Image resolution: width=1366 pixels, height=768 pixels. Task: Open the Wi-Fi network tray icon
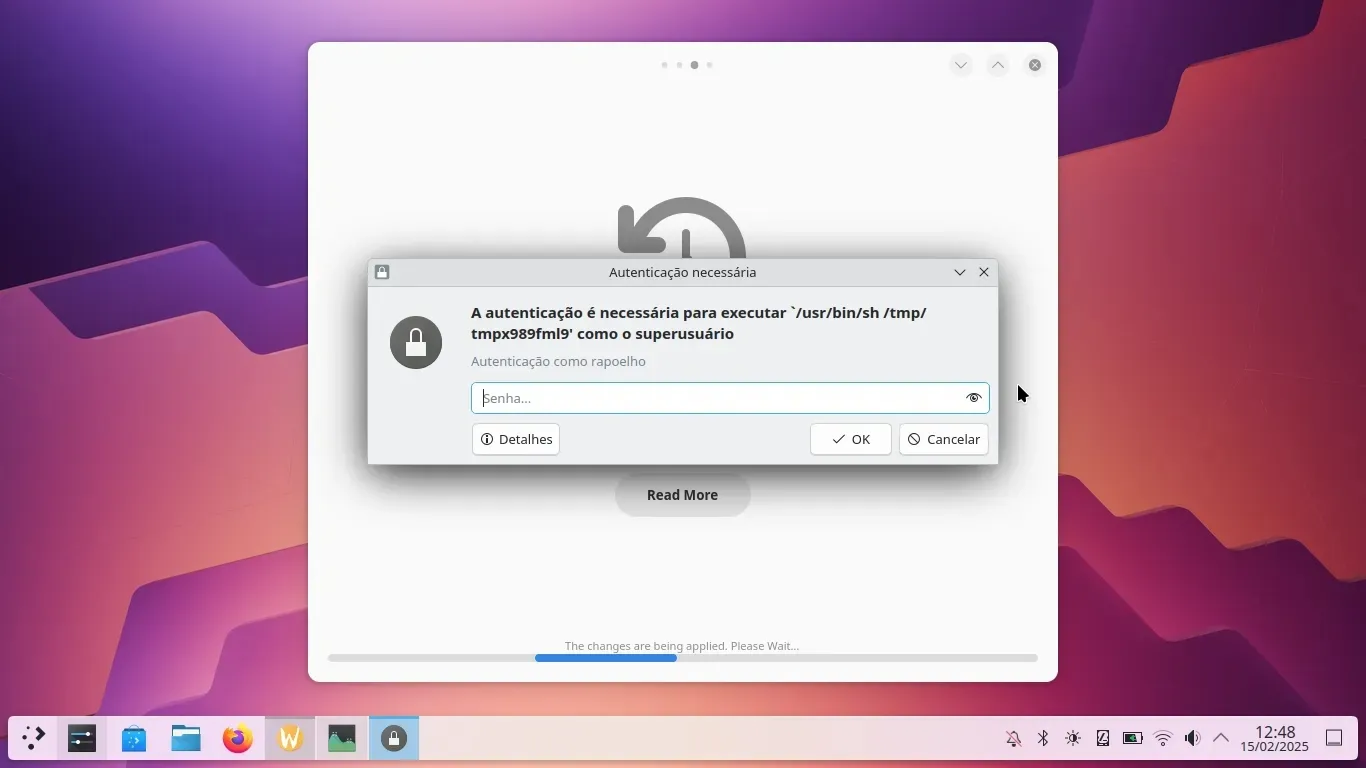tap(1163, 738)
